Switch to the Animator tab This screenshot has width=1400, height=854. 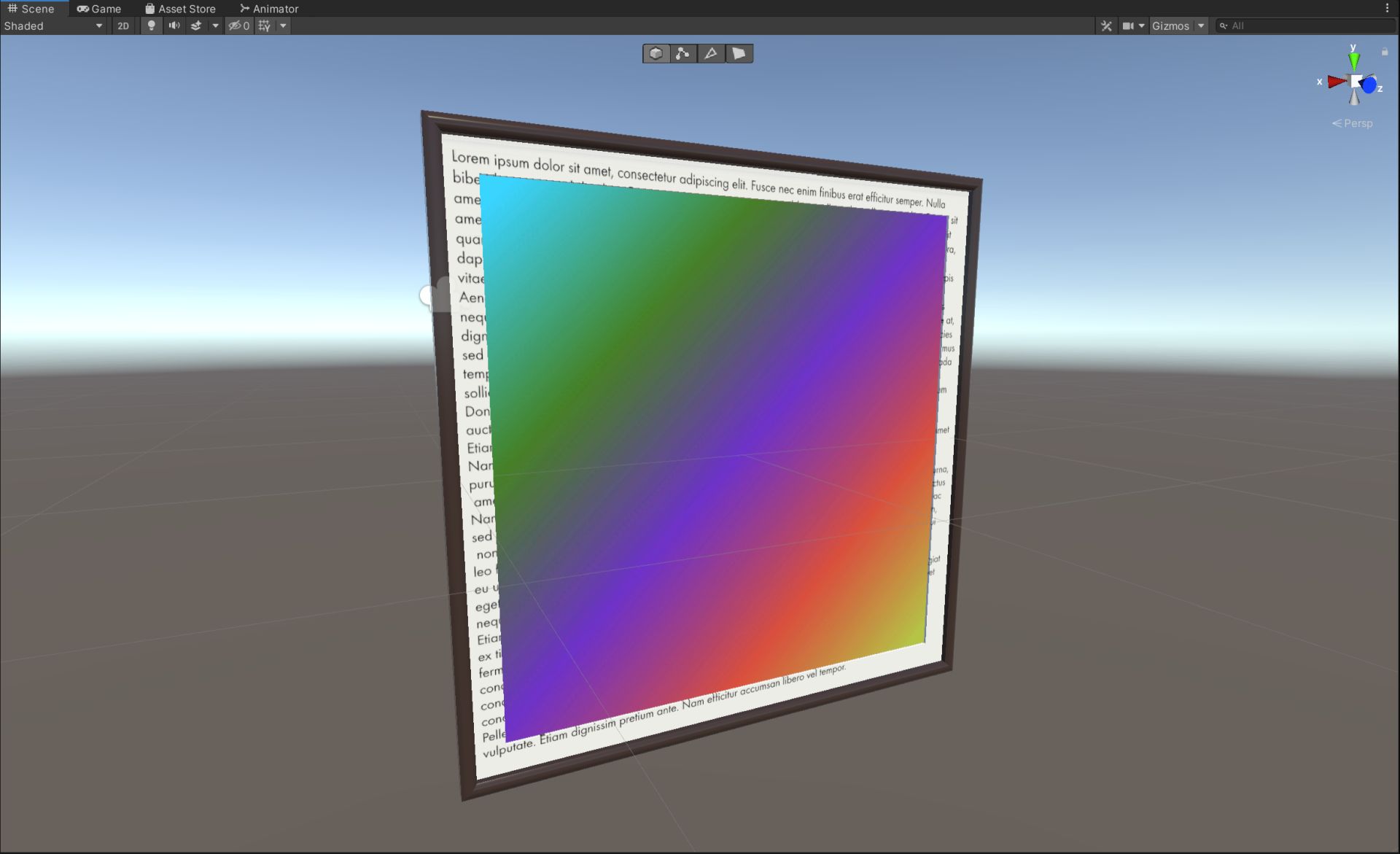click(x=269, y=9)
